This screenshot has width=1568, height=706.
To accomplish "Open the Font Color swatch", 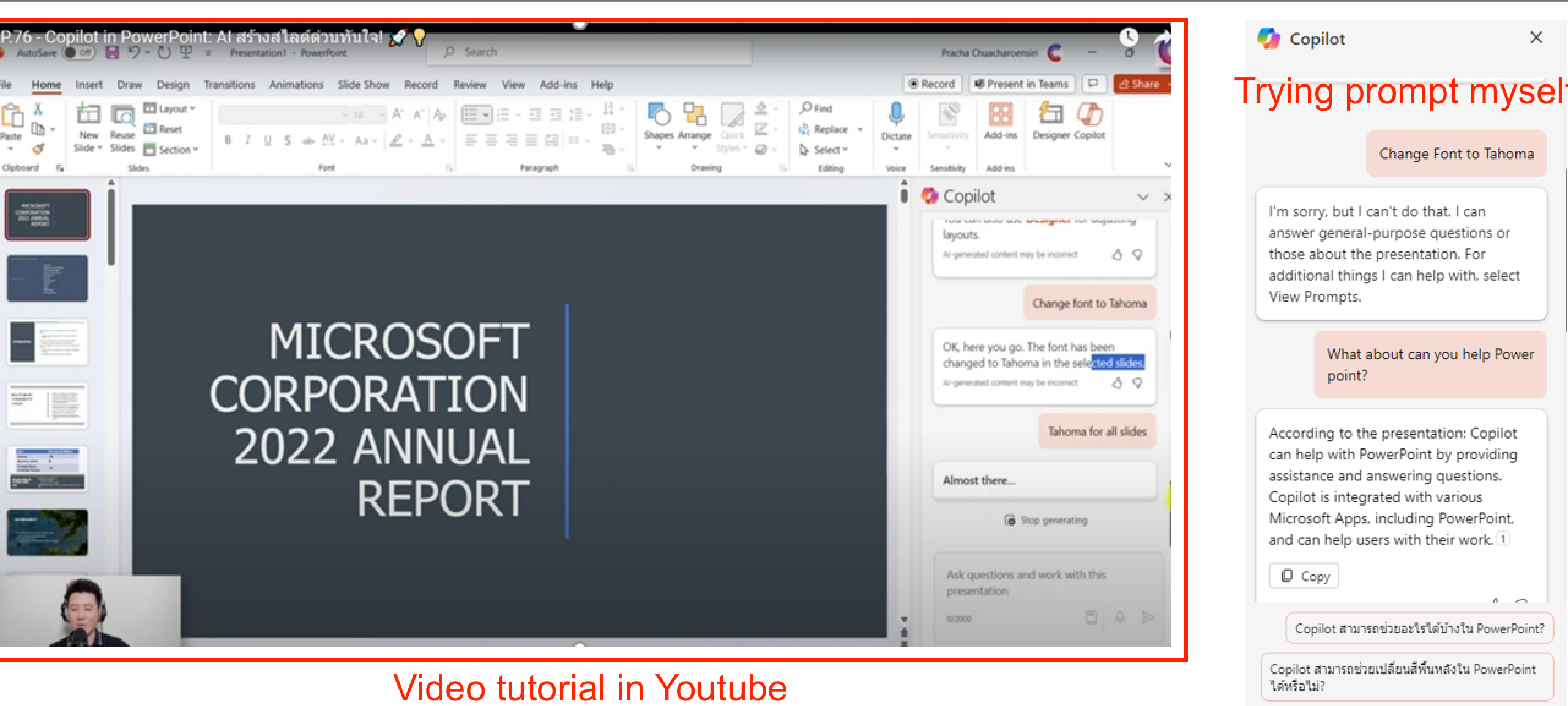I will point(428,140).
